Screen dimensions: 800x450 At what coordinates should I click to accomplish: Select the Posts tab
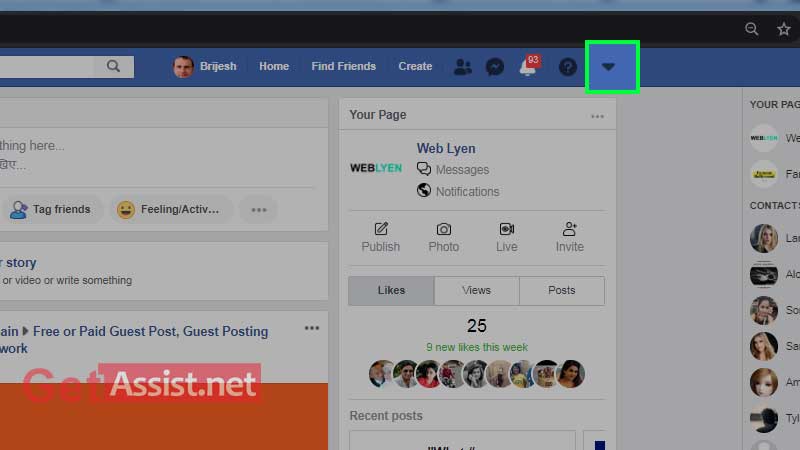[x=562, y=290]
